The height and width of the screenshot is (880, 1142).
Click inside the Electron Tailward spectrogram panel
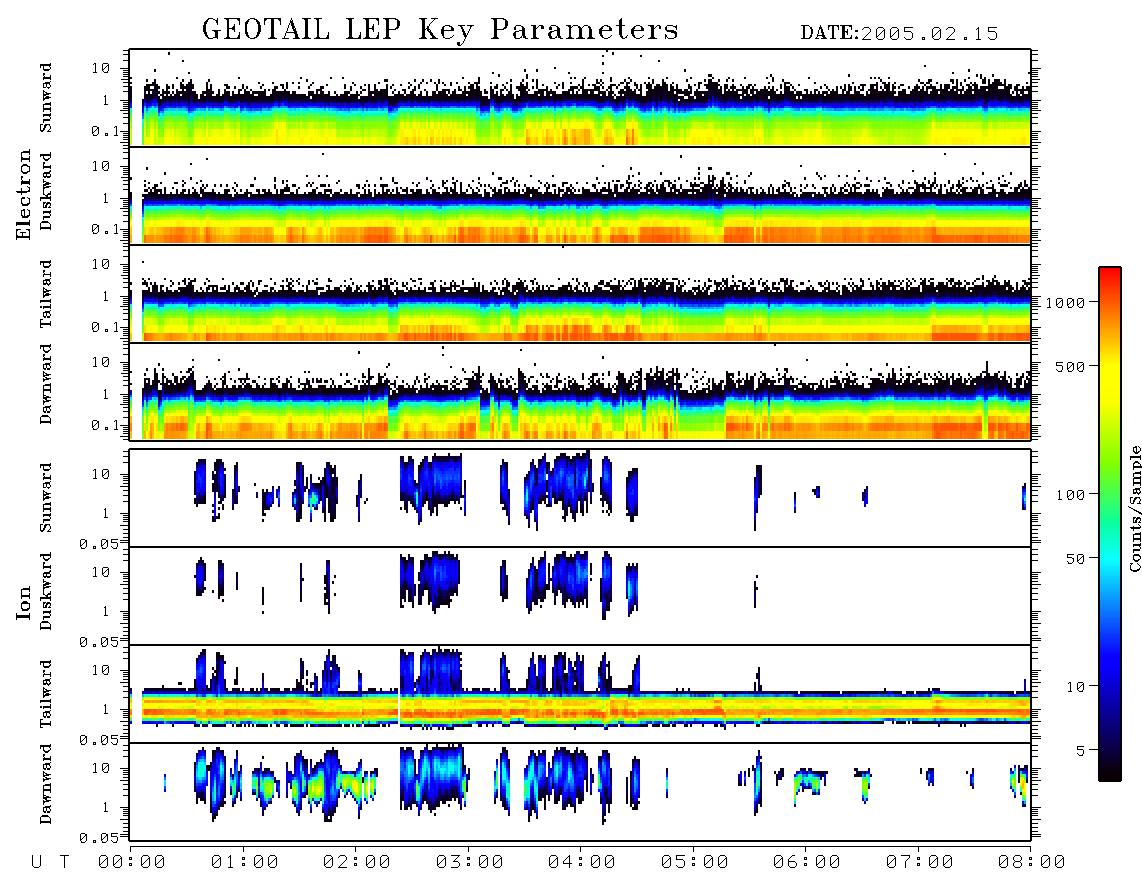click(x=580, y=294)
